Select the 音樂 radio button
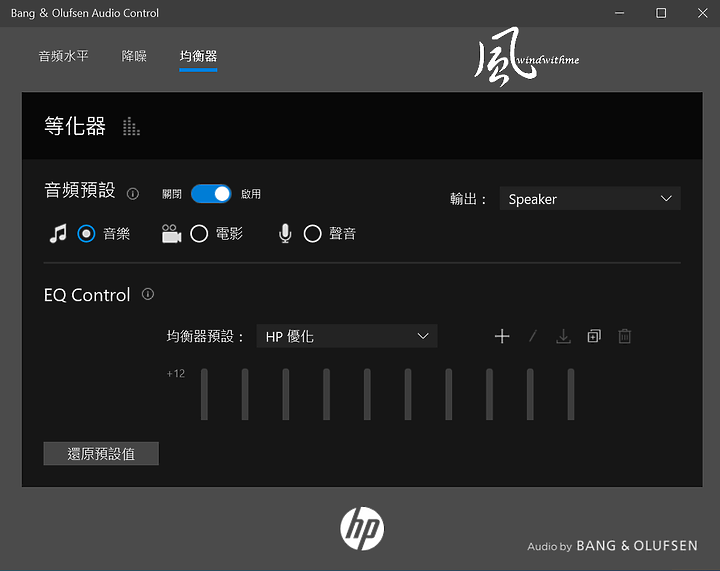The image size is (720, 571). (x=86, y=234)
